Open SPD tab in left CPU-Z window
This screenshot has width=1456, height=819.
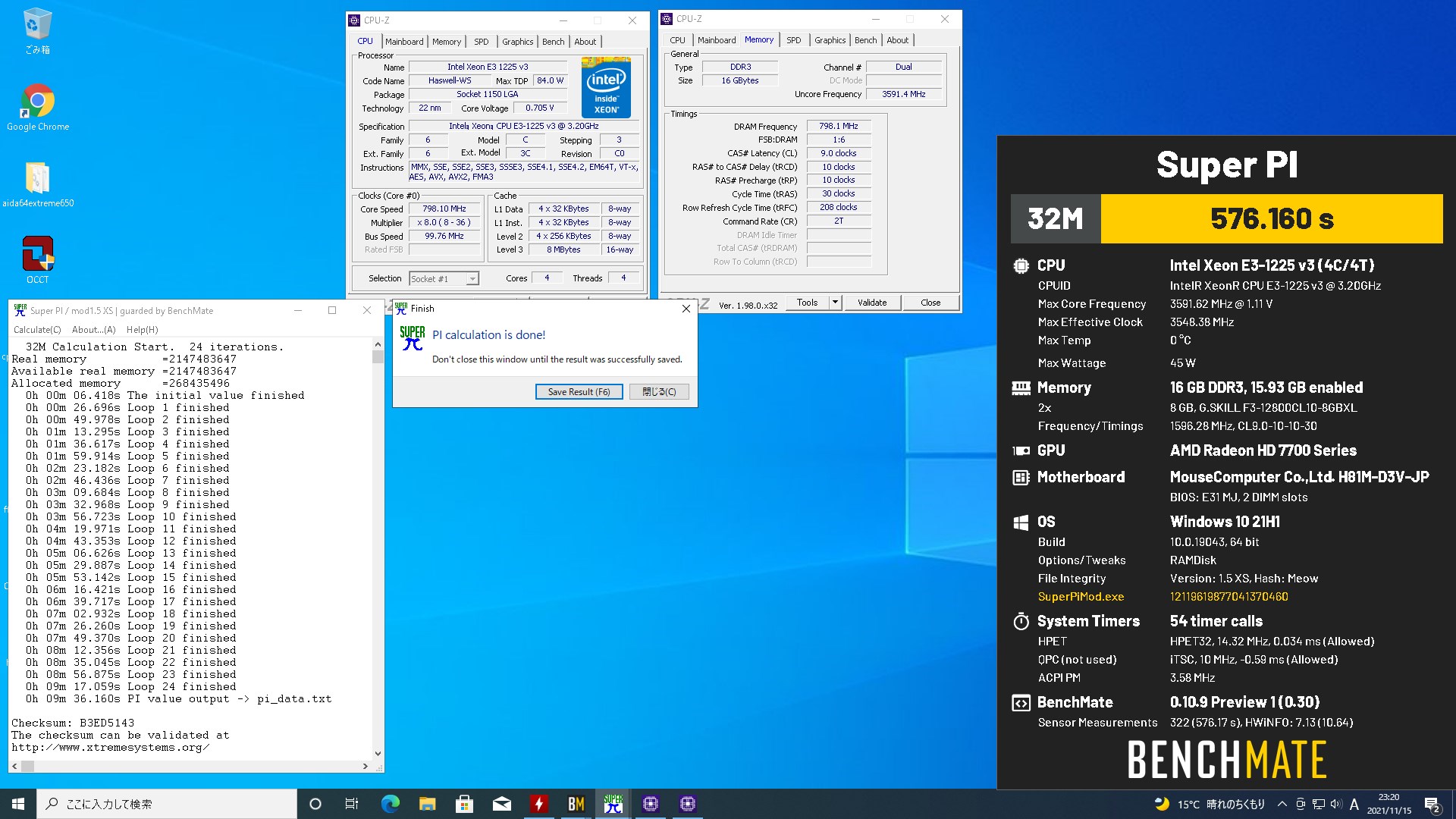[x=481, y=42]
